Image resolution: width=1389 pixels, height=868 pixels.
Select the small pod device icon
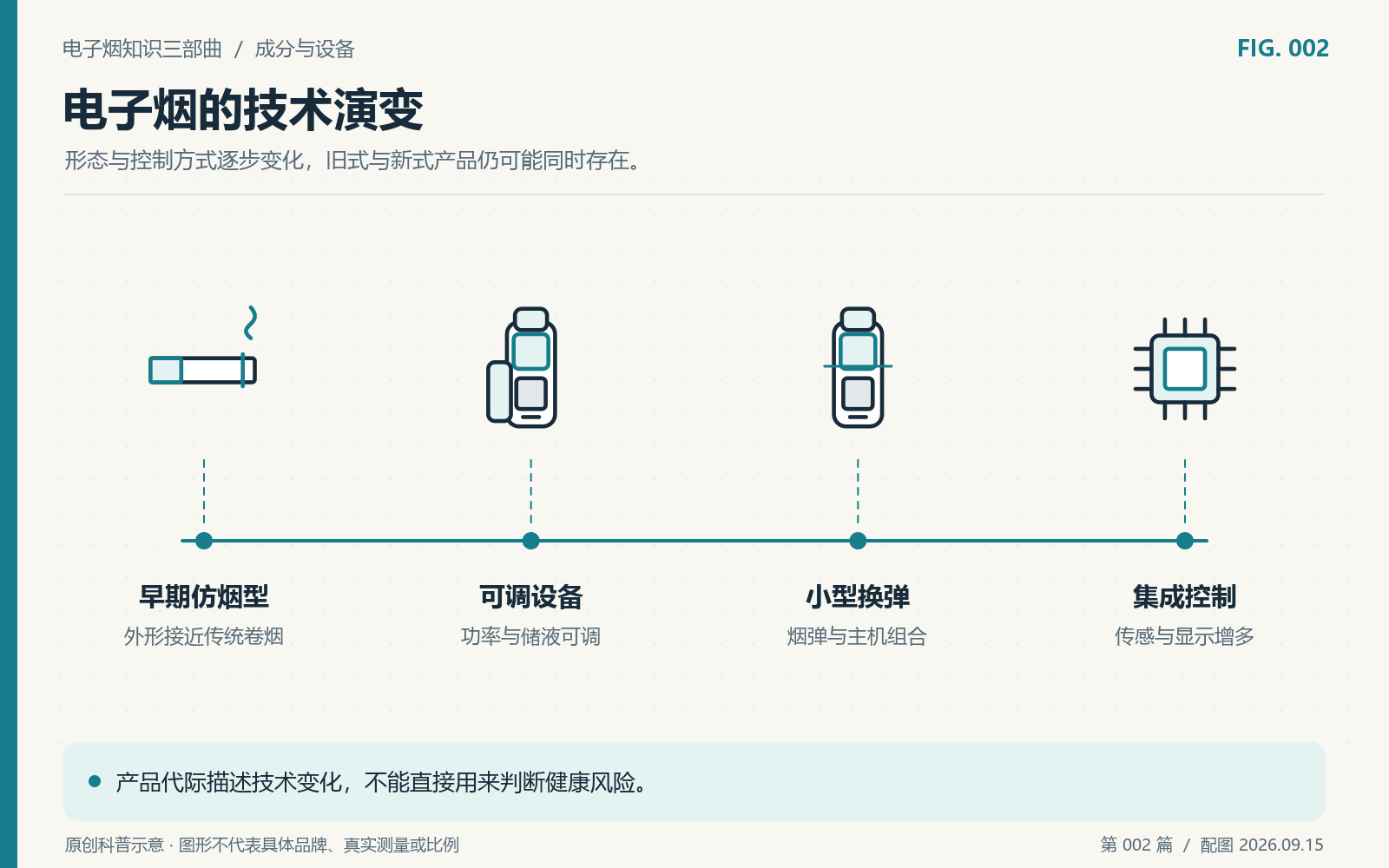[858, 367]
